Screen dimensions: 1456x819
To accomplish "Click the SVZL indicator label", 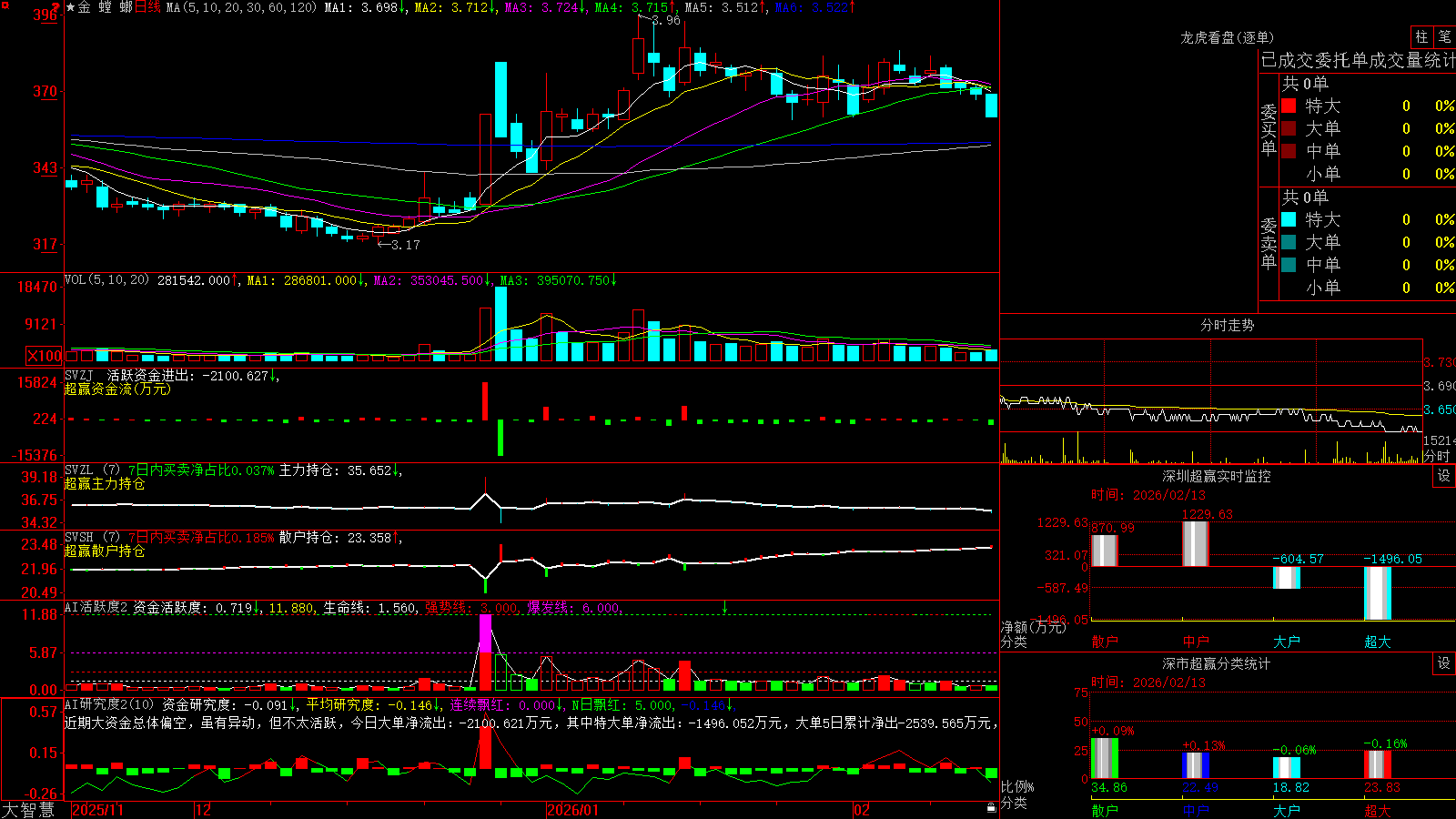I will pyautogui.click(x=79, y=470).
